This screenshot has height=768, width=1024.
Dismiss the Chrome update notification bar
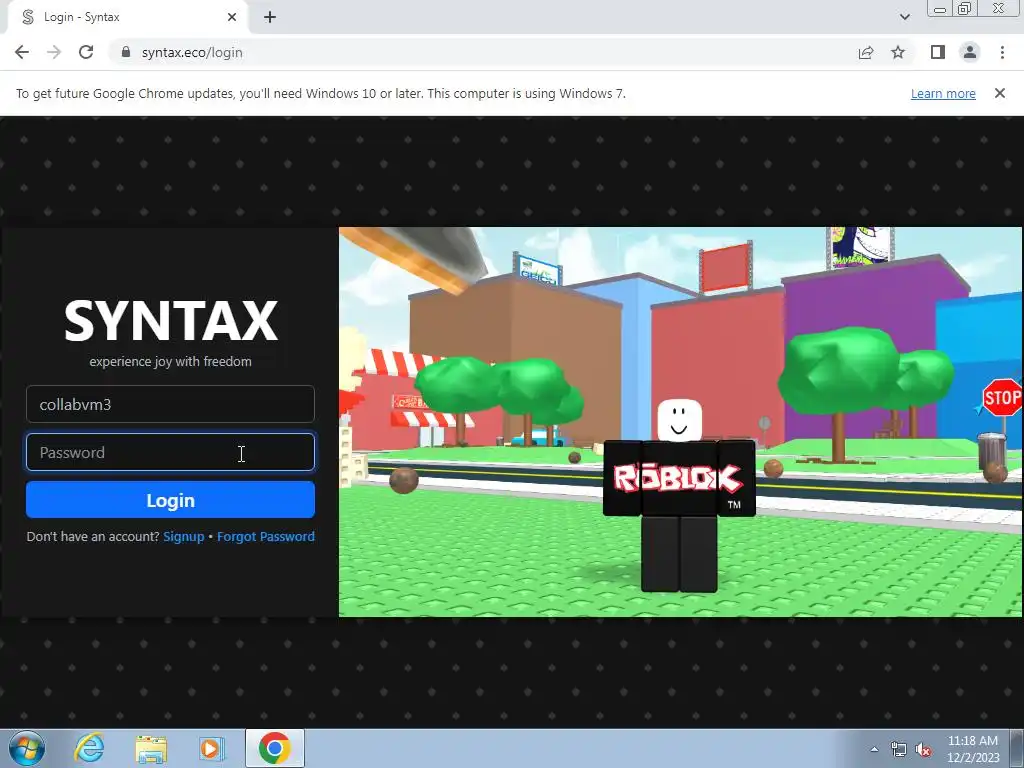999,93
